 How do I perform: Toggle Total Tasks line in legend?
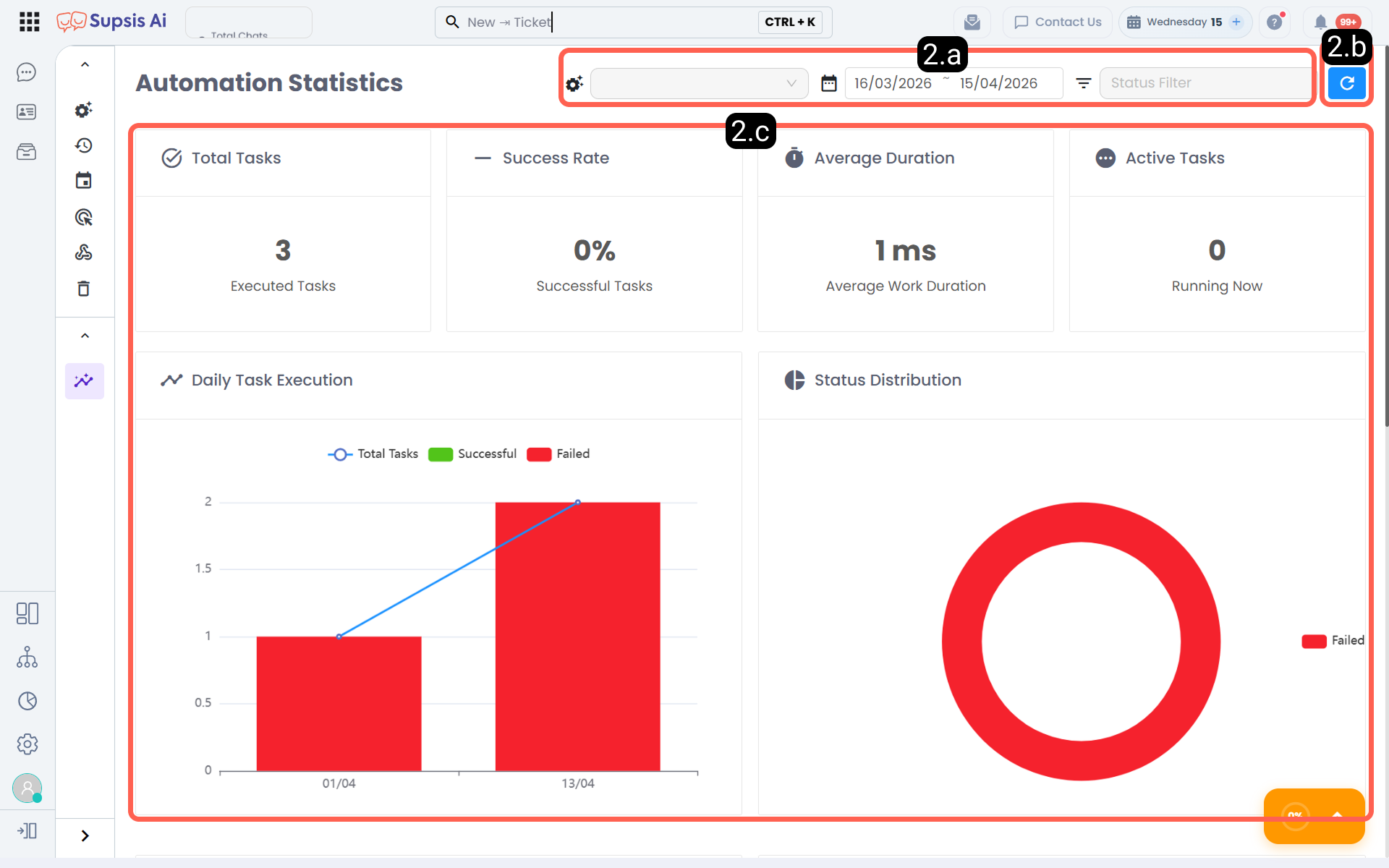coord(373,454)
